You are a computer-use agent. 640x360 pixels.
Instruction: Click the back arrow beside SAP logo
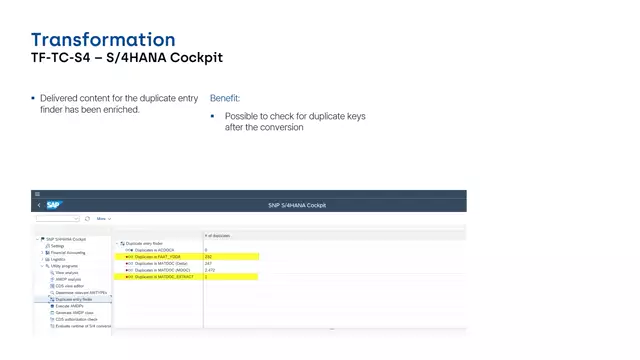click(x=39, y=205)
